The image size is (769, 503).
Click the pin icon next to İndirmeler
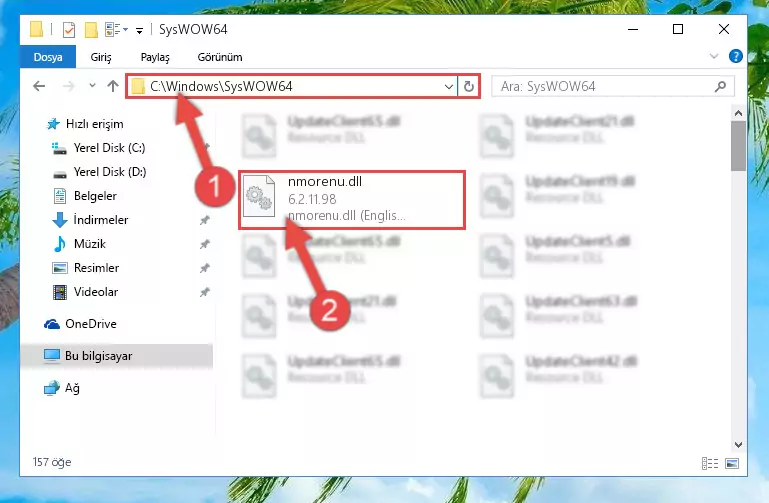(x=205, y=221)
